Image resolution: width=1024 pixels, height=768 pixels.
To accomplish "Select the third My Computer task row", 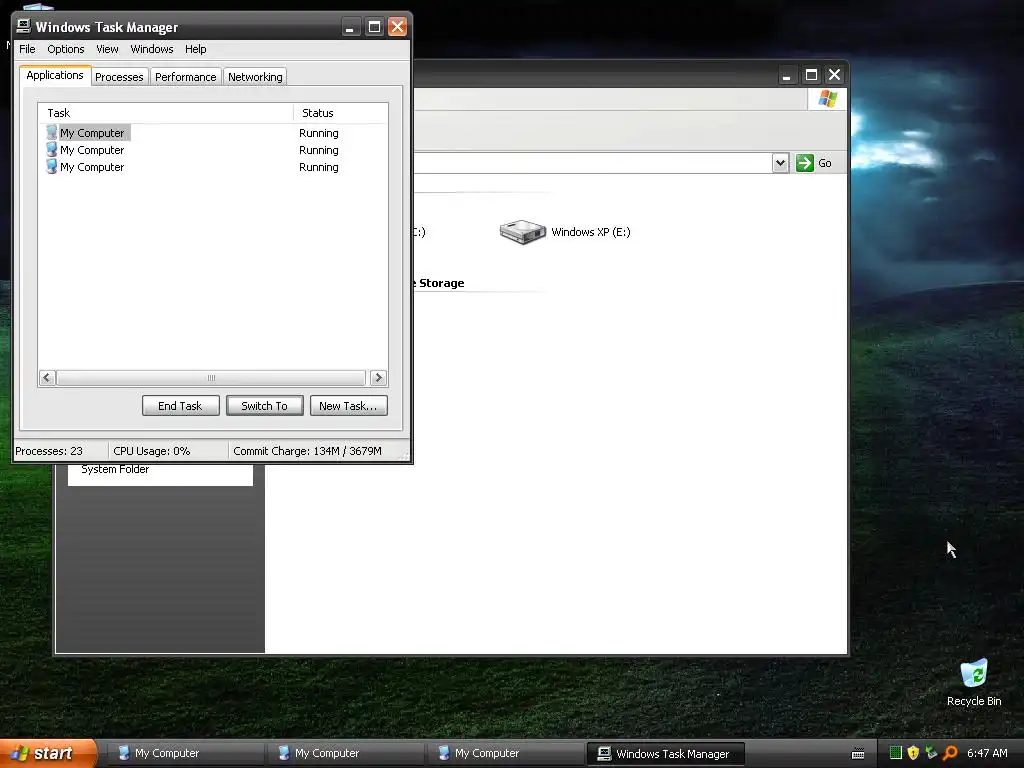I will [x=213, y=167].
